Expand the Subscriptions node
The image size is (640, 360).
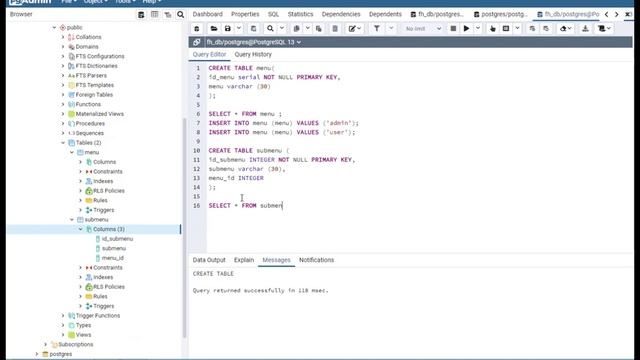(x=46, y=344)
